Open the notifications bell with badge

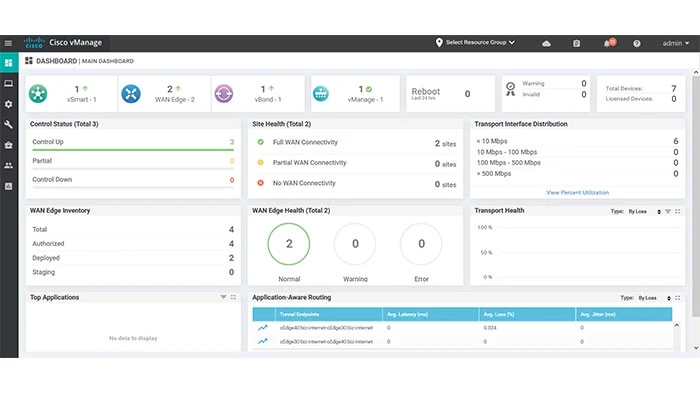pos(609,43)
